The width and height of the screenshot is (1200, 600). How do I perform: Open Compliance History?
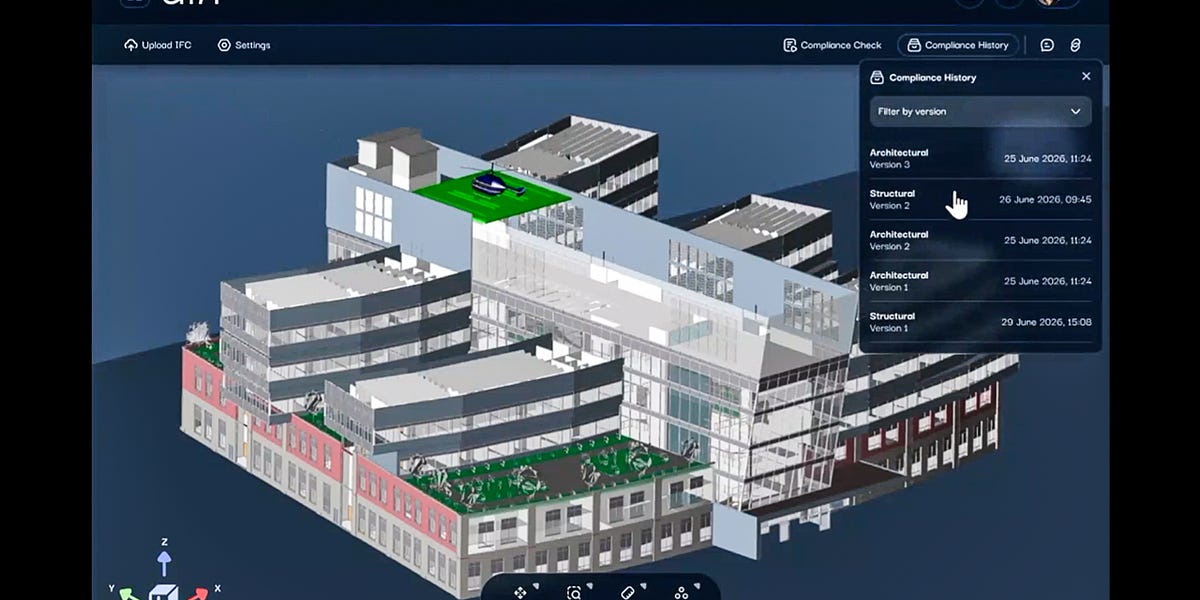(957, 45)
